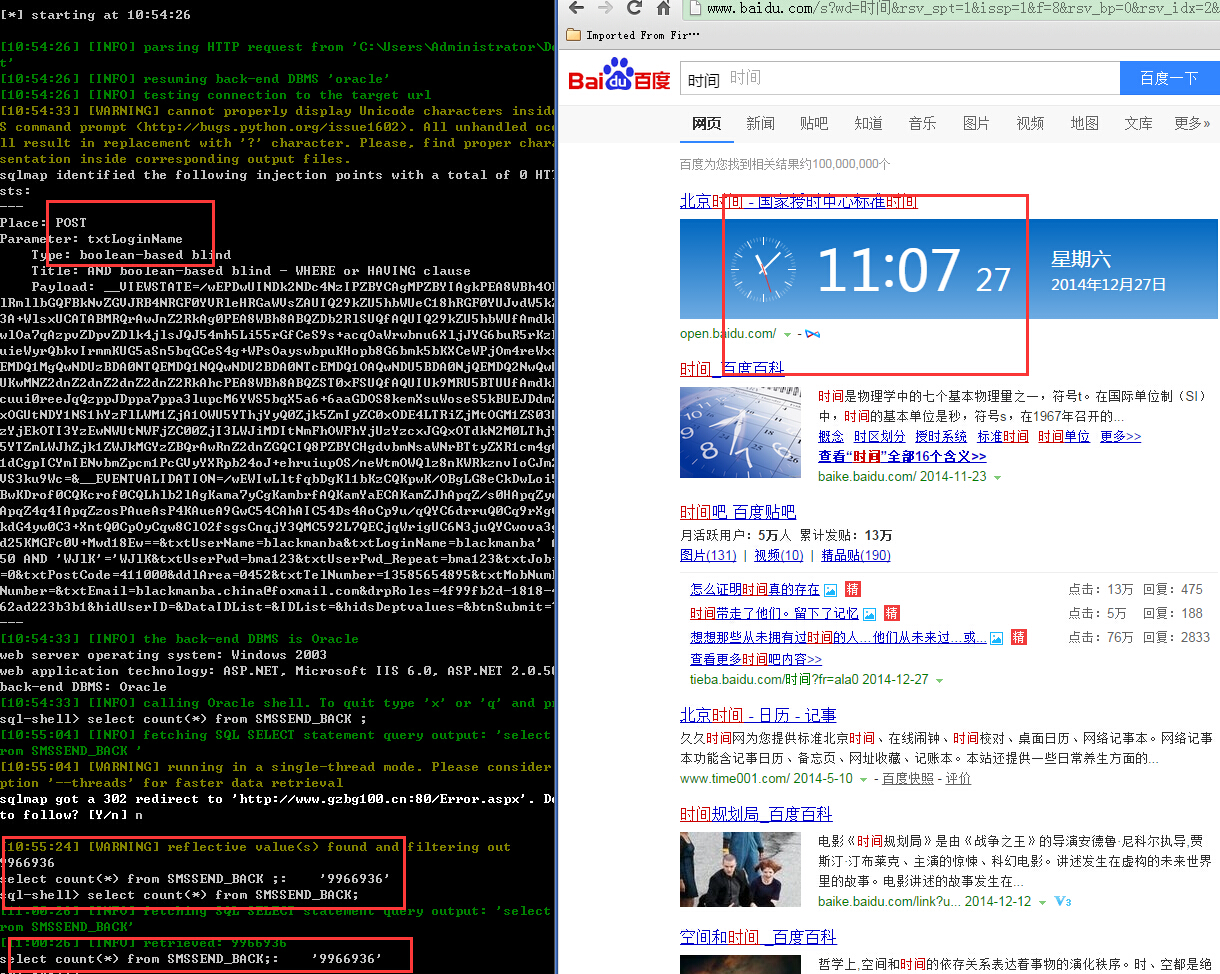The image size is (1220, 974).
Task: Click the 精 badge beside 时间带走了他们
Action: pyautogui.click(x=892, y=613)
